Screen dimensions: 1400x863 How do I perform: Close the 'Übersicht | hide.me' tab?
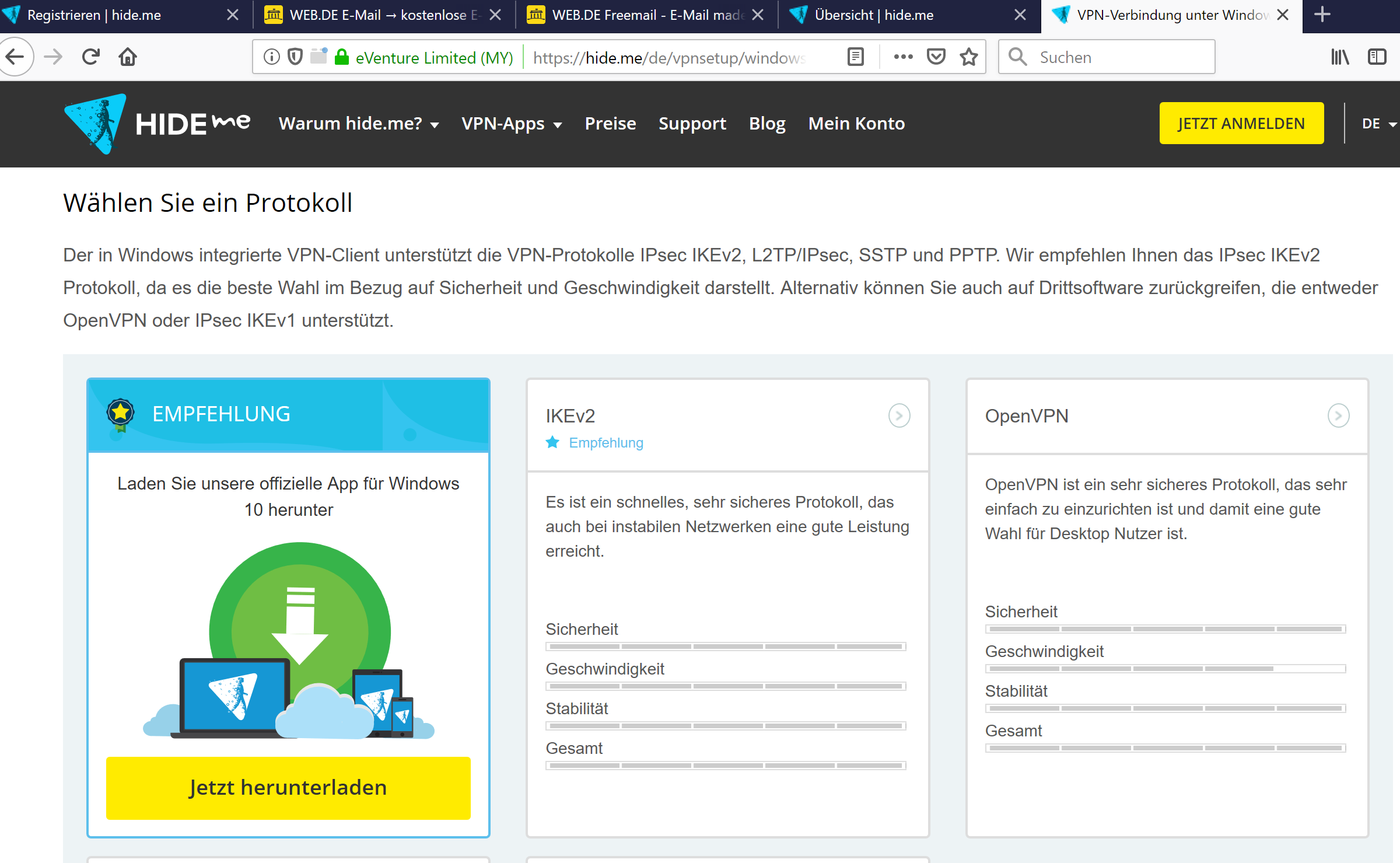click(x=1020, y=15)
